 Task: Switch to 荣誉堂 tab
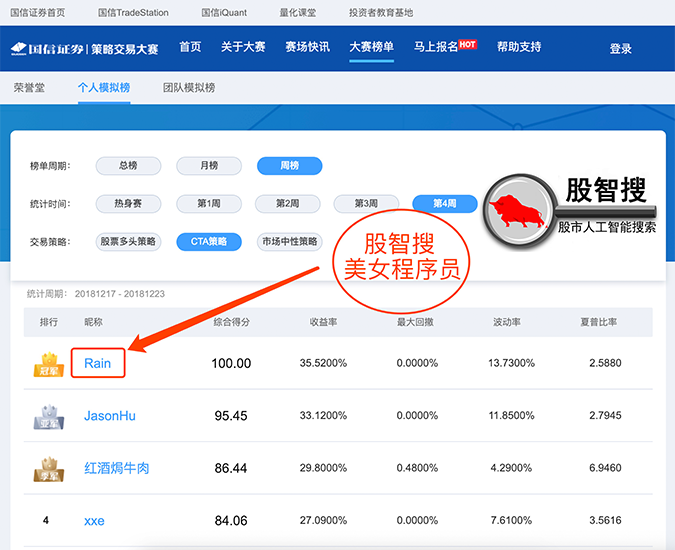(x=29, y=87)
